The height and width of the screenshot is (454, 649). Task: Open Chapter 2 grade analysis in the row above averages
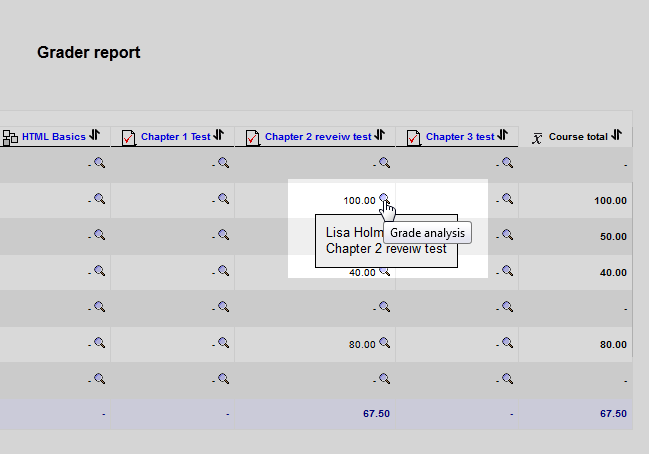tap(385, 379)
